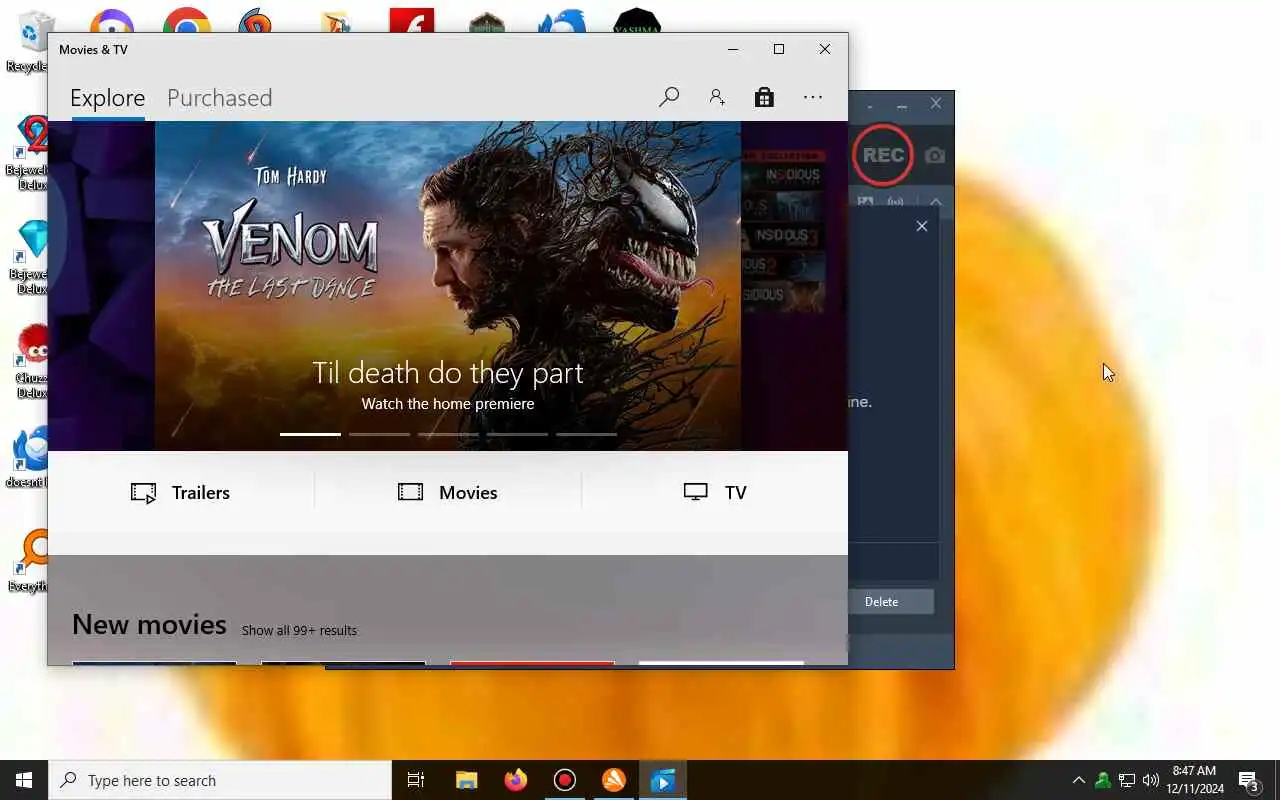1280x800 pixels.
Task: Open network settings tray icon
Action: 1126,780
